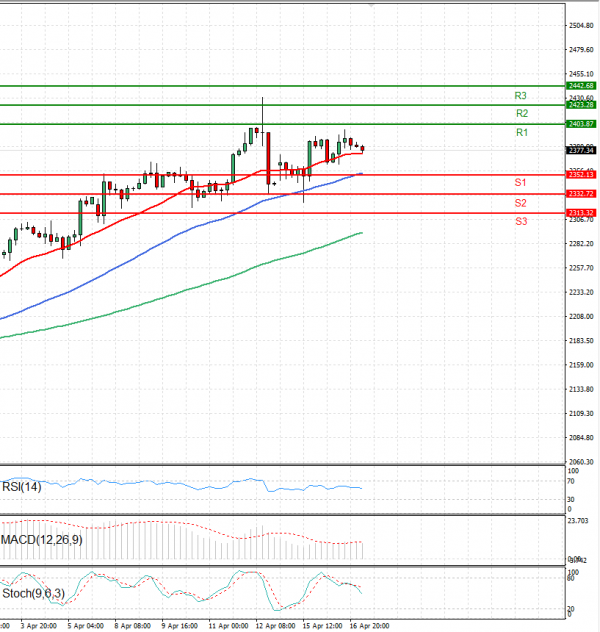Screen dimensions: 600x632
Task: Select the 2352.13 support price tag
Action: click(581, 175)
